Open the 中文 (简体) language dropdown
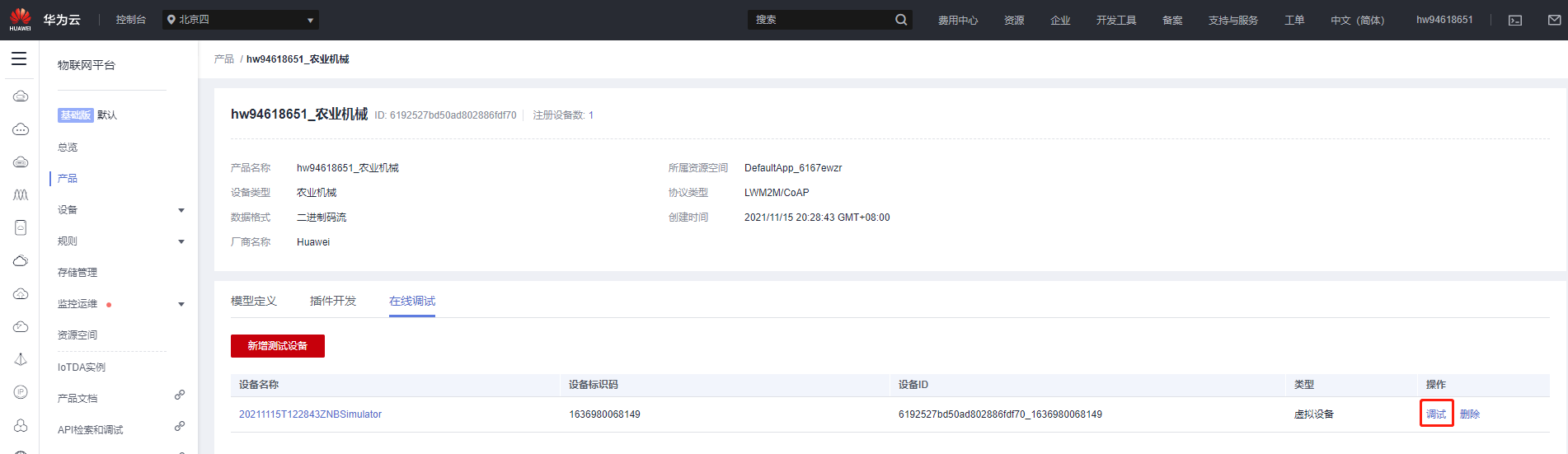The height and width of the screenshot is (454, 1568). coord(1357,20)
